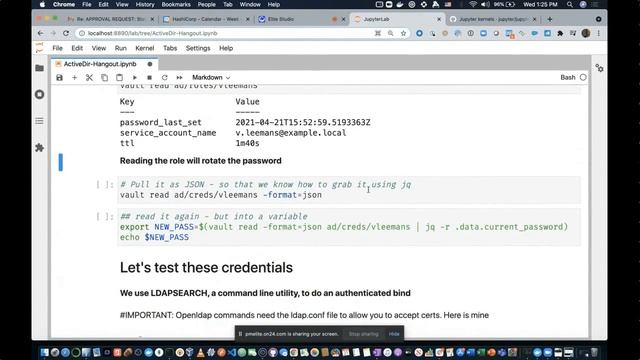Open the Table of Contents sidebar panel
This screenshot has height=360, width=640.
40,121
